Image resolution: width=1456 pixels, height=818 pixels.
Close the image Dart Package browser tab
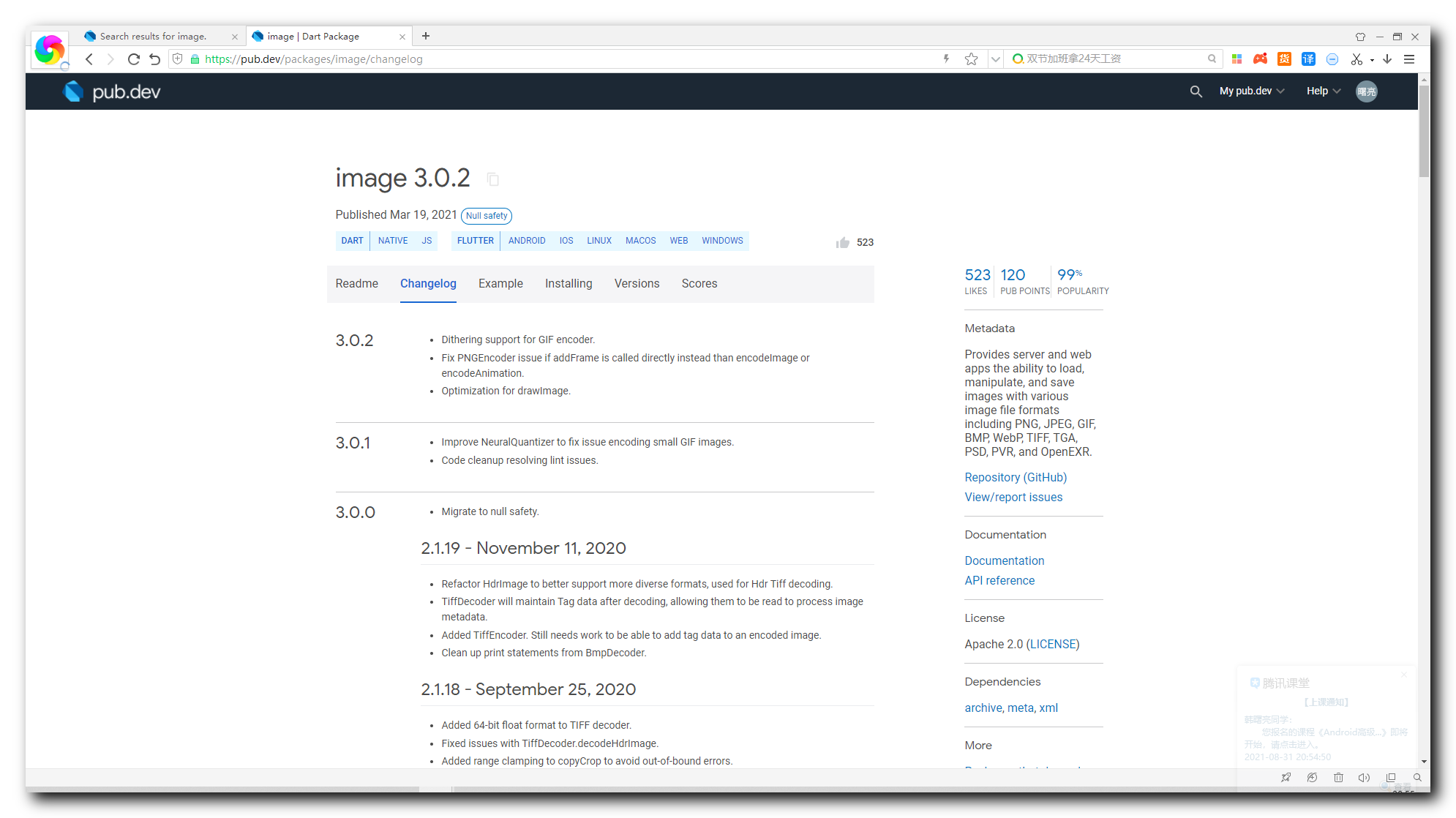pos(402,37)
